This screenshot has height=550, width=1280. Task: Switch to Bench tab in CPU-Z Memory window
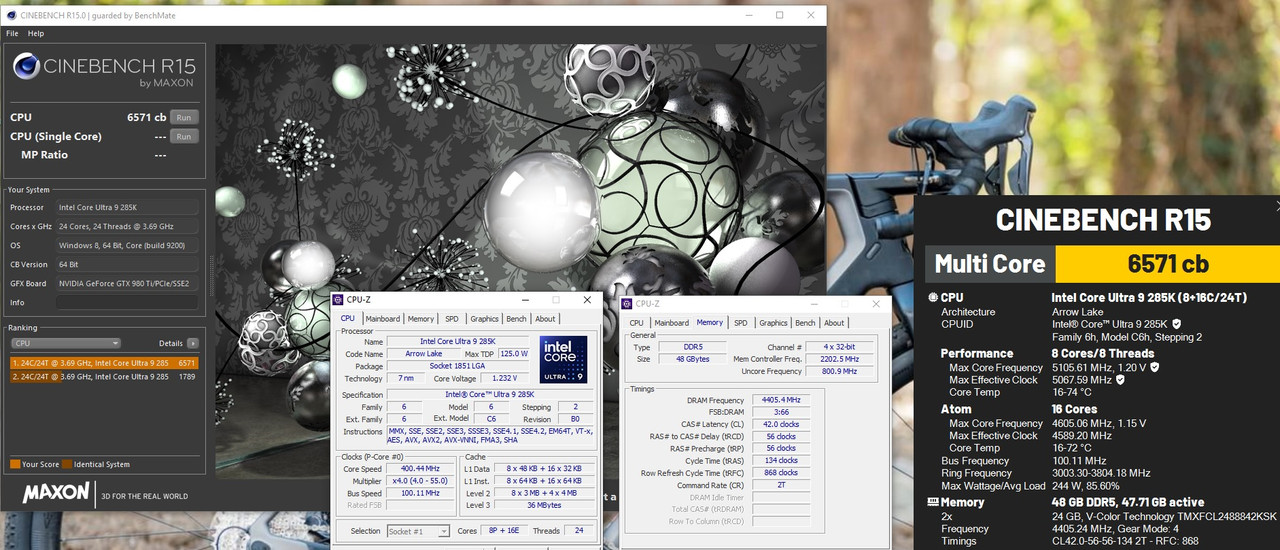[805, 323]
